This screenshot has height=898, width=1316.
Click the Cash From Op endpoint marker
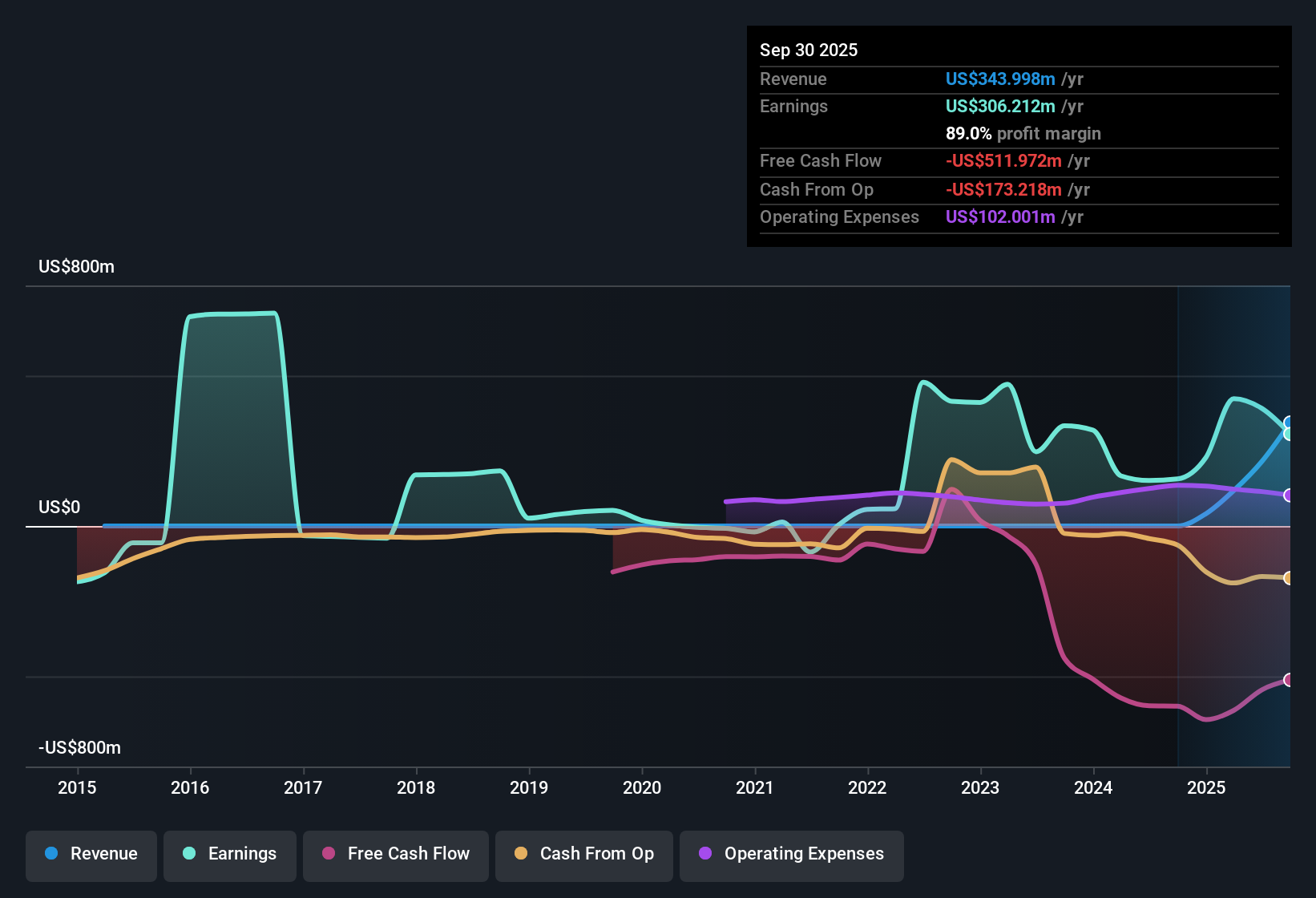(x=1289, y=578)
